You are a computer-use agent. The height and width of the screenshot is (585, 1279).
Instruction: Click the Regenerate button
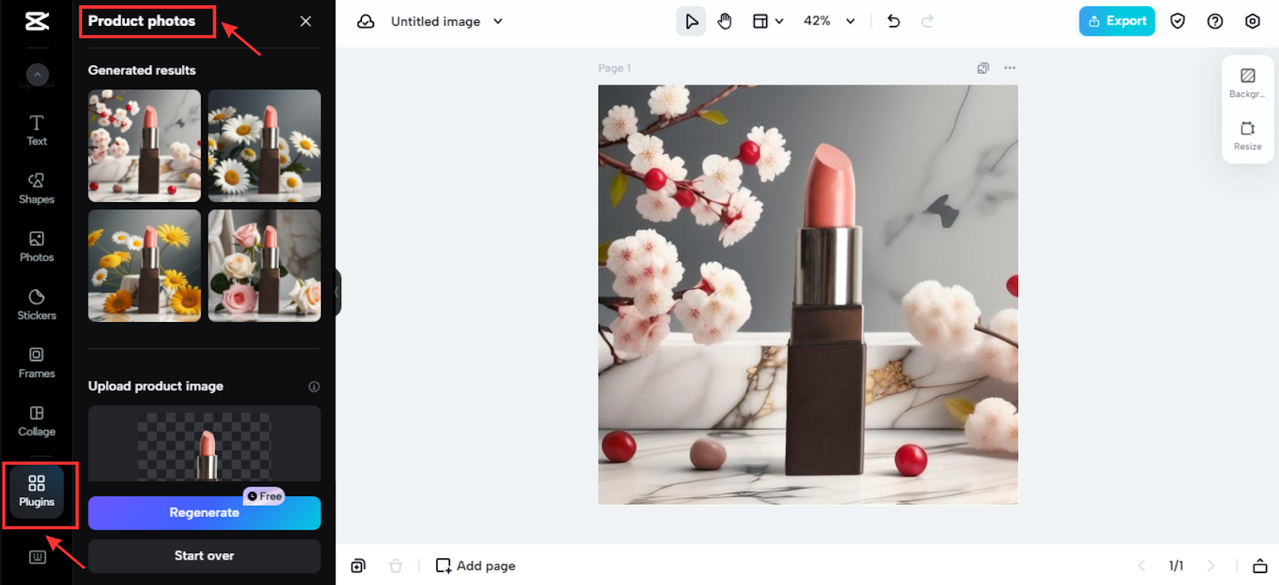tap(204, 512)
